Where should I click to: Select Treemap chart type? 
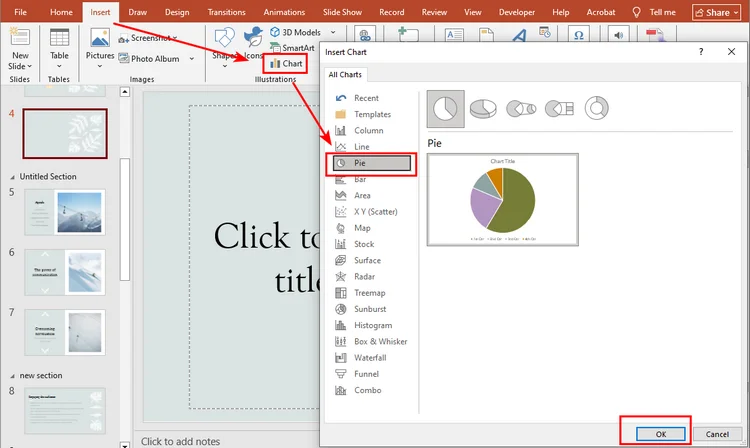372,293
